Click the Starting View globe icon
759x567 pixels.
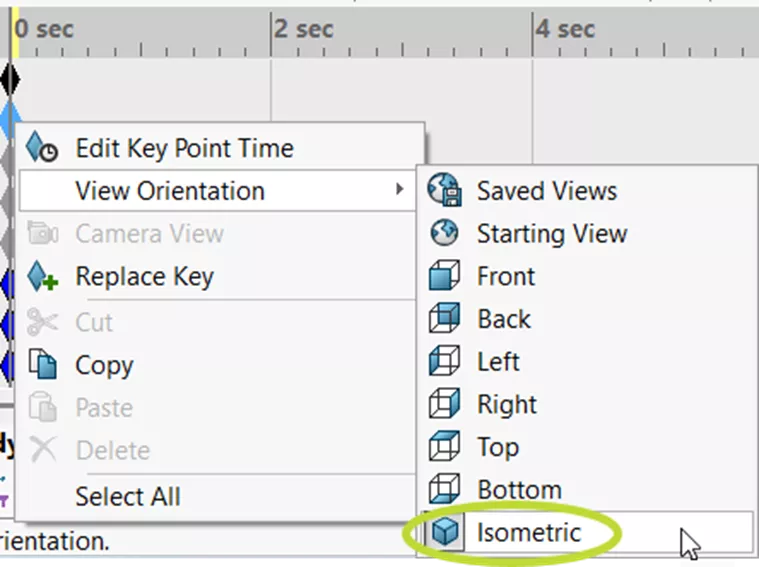point(444,234)
